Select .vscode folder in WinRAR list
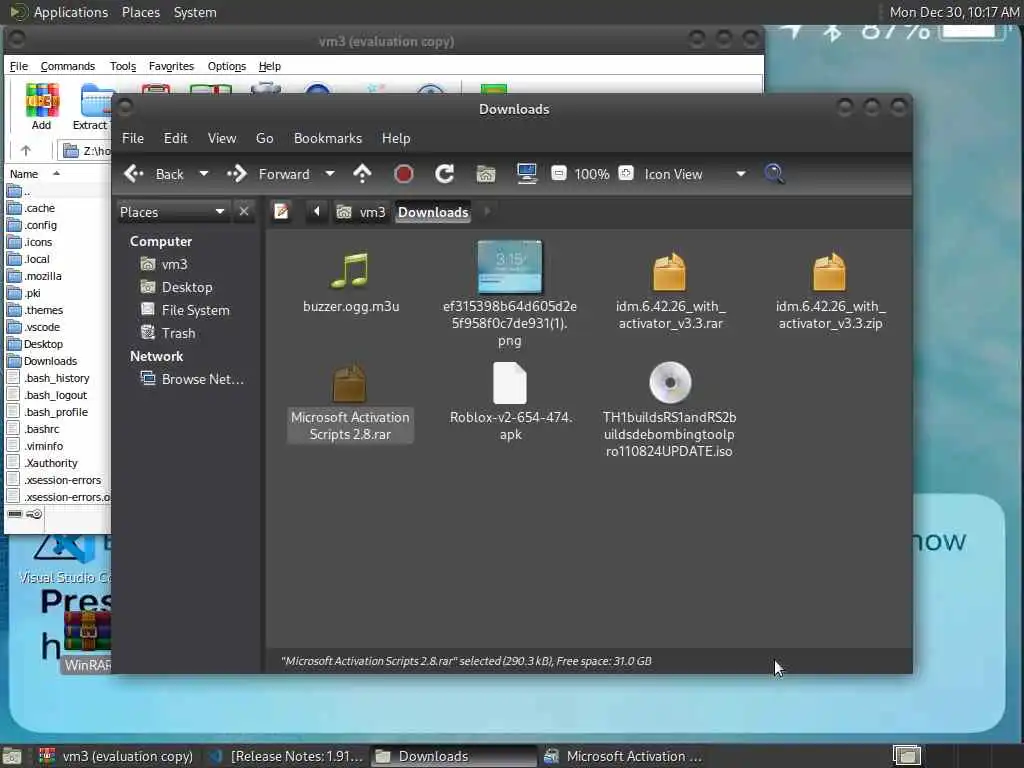This screenshot has width=1024, height=768. click(x=33, y=327)
